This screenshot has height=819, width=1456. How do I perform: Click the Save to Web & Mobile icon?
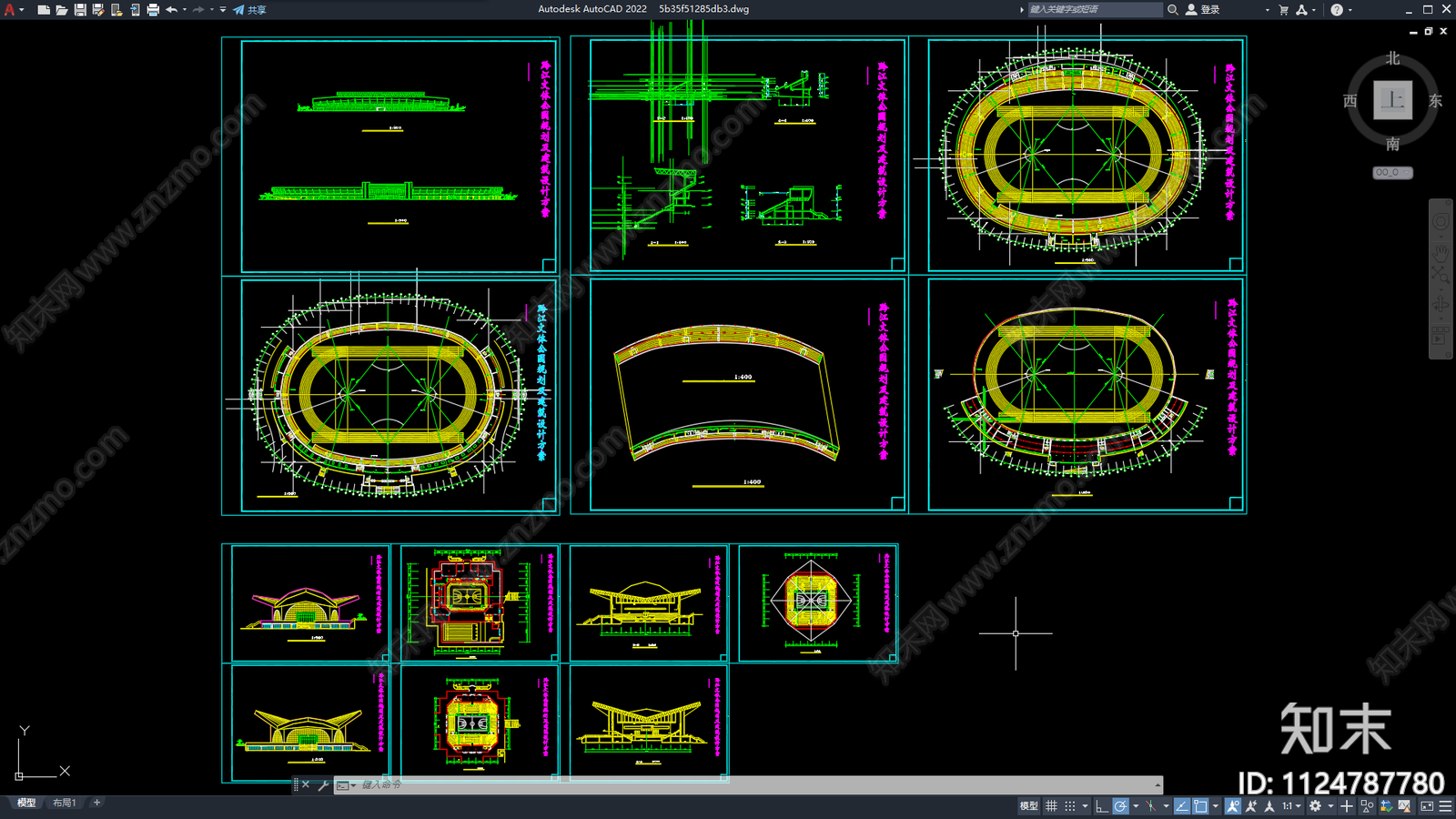click(135, 10)
